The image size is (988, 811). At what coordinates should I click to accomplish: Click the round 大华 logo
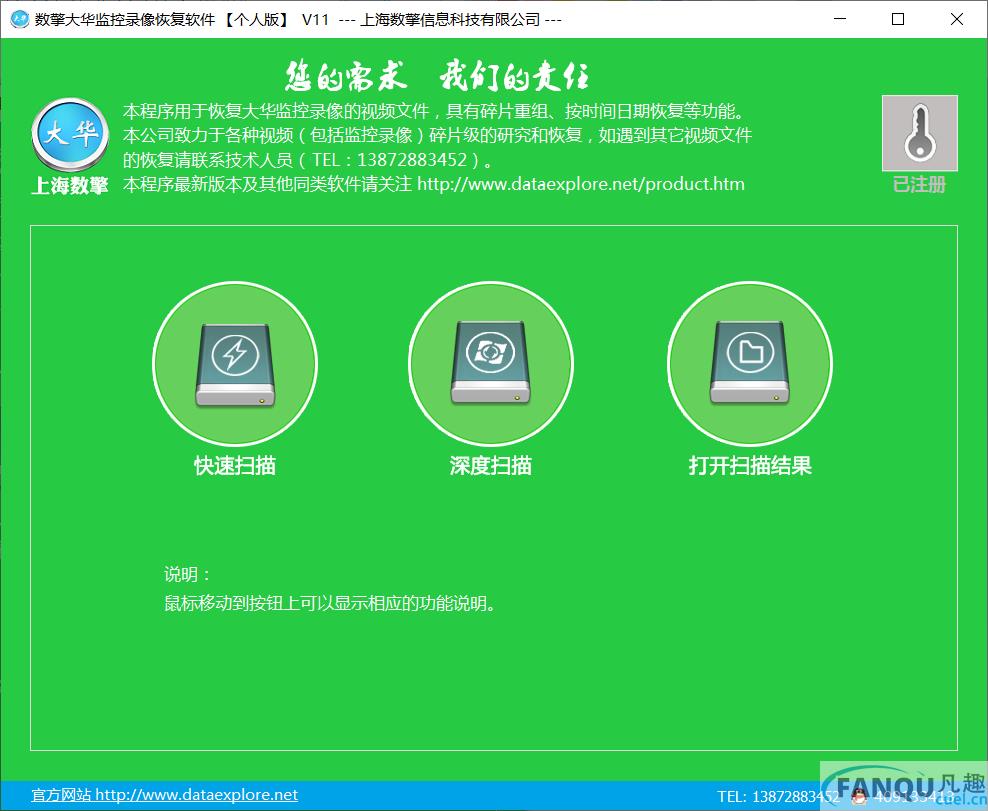[70, 136]
